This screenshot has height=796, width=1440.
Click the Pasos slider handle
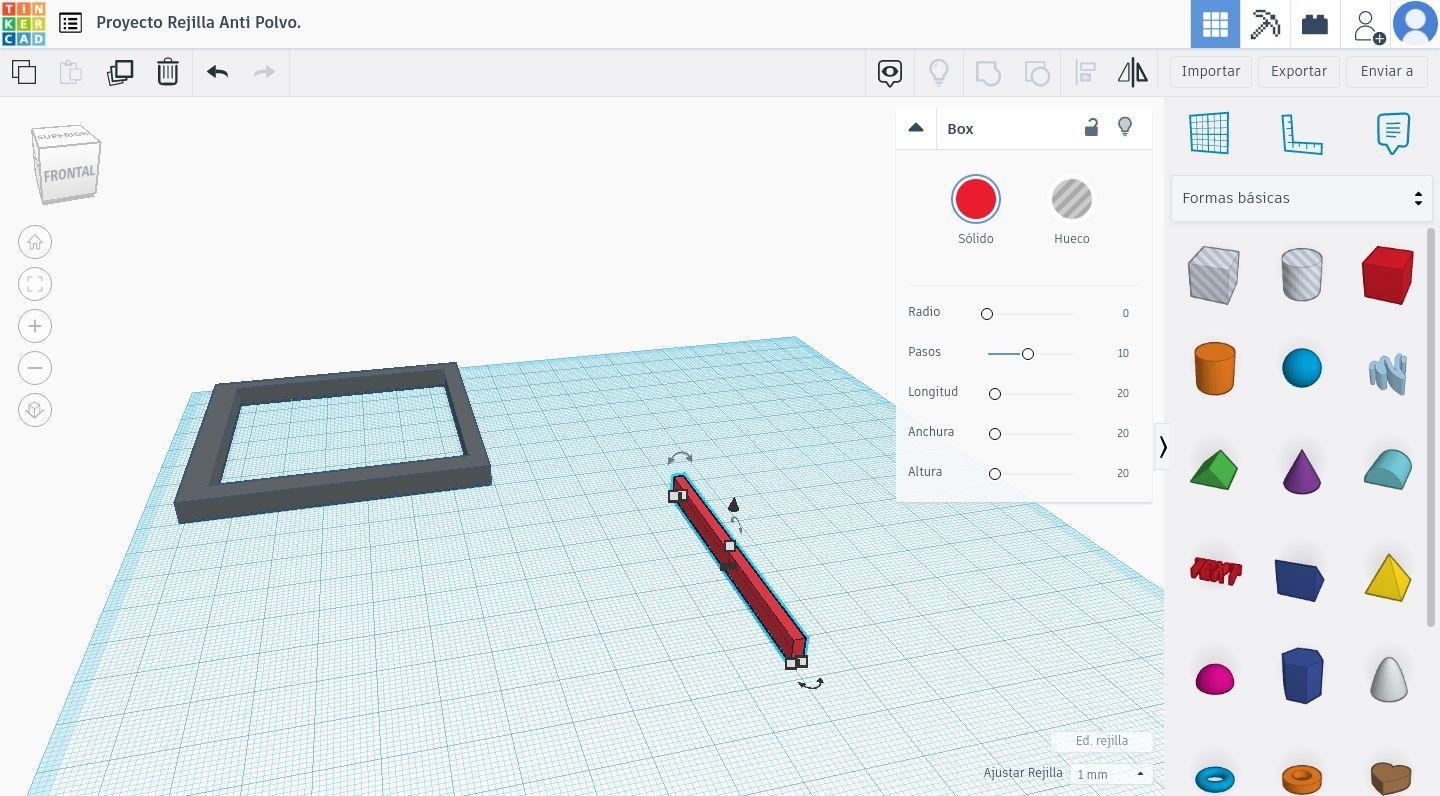click(x=1027, y=354)
